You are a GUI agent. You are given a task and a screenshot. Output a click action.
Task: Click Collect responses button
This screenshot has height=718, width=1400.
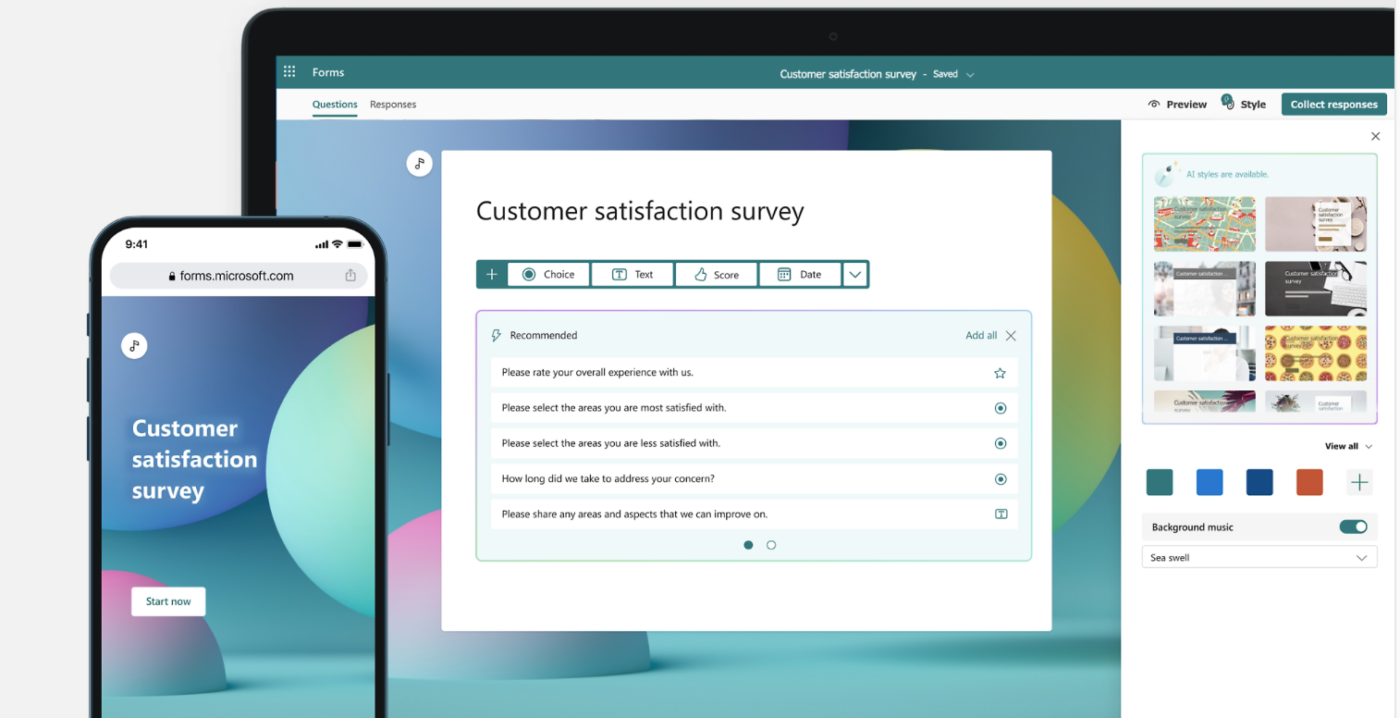pyautogui.click(x=1334, y=104)
